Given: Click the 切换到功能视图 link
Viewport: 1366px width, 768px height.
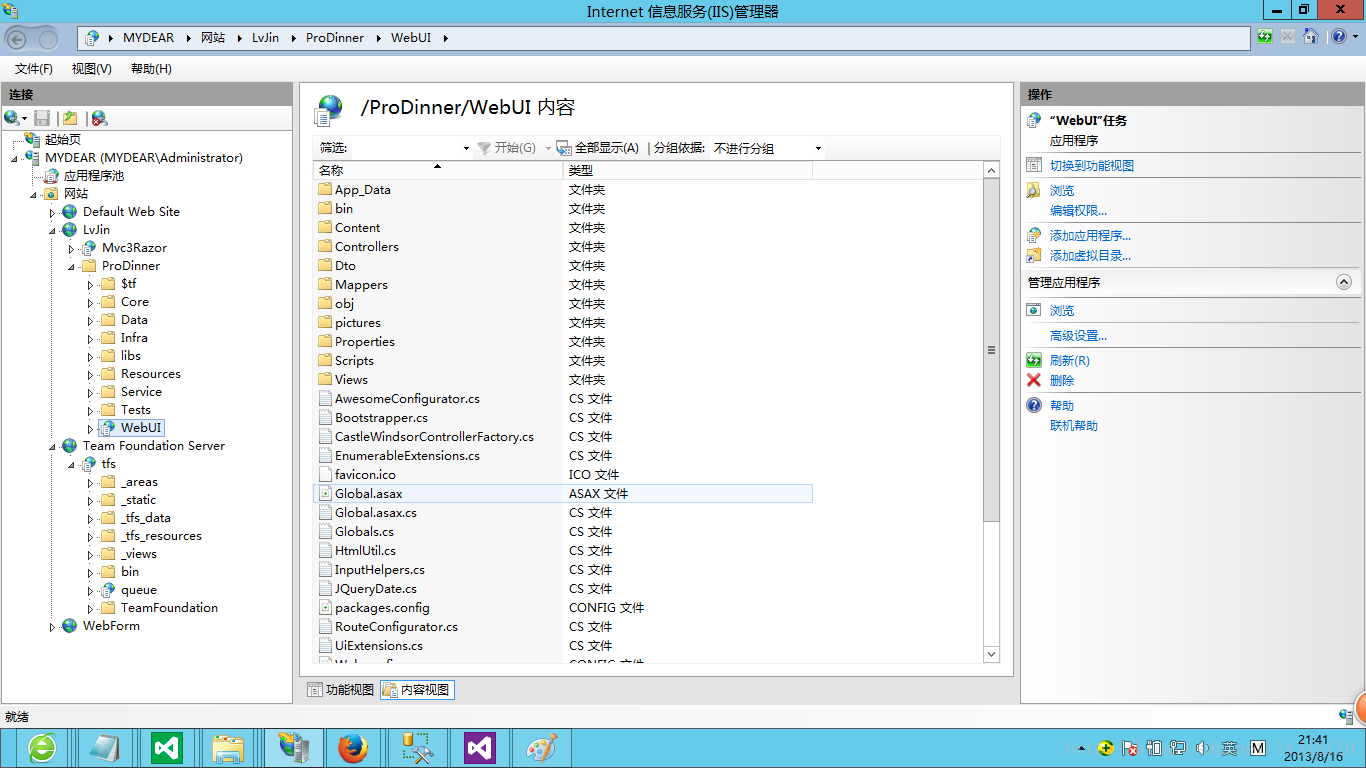Looking at the screenshot, I should (x=1092, y=166).
